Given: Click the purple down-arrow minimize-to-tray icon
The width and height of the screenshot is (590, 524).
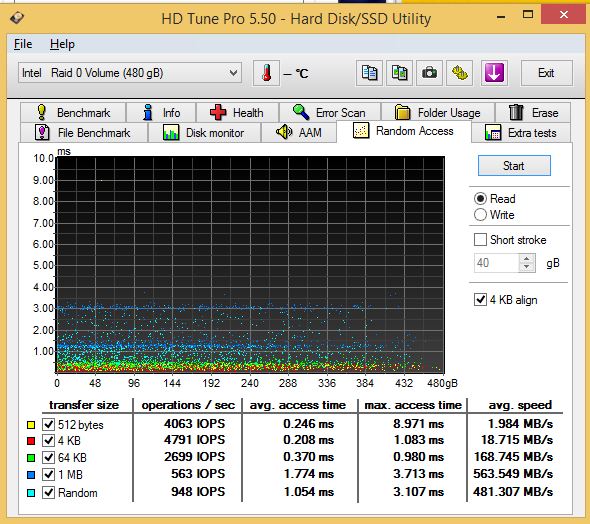Looking at the screenshot, I should [494, 73].
